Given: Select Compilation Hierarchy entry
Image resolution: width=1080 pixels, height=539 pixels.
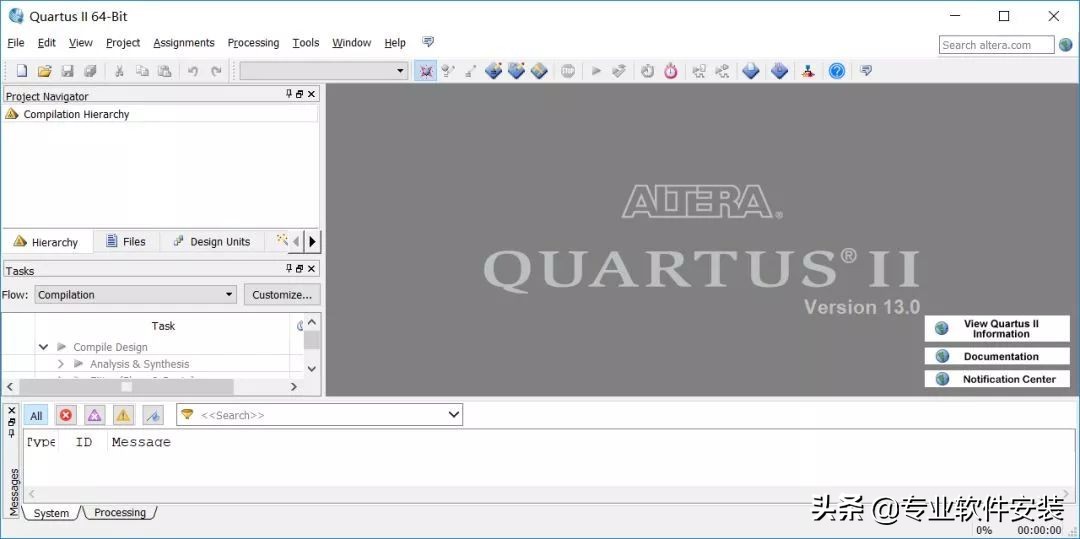Looking at the screenshot, I should (x=76, y=114).
